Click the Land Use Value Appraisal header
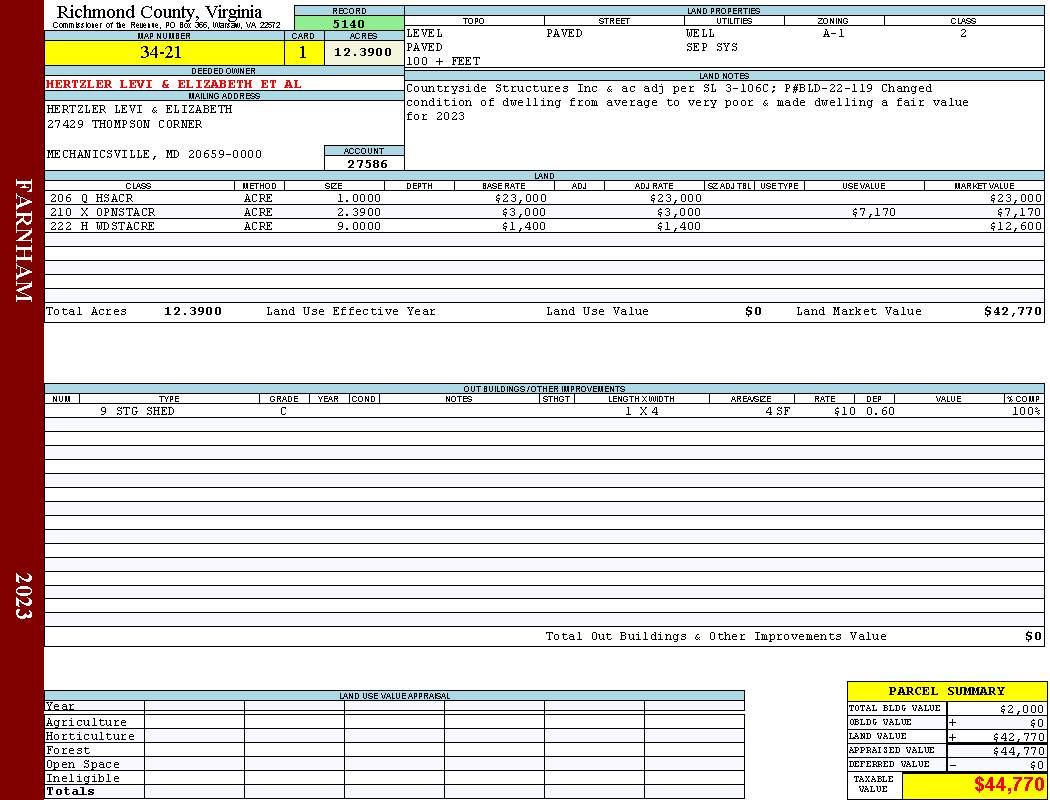1050x800 pixels. pyautogui.click(x=394, y=696)
